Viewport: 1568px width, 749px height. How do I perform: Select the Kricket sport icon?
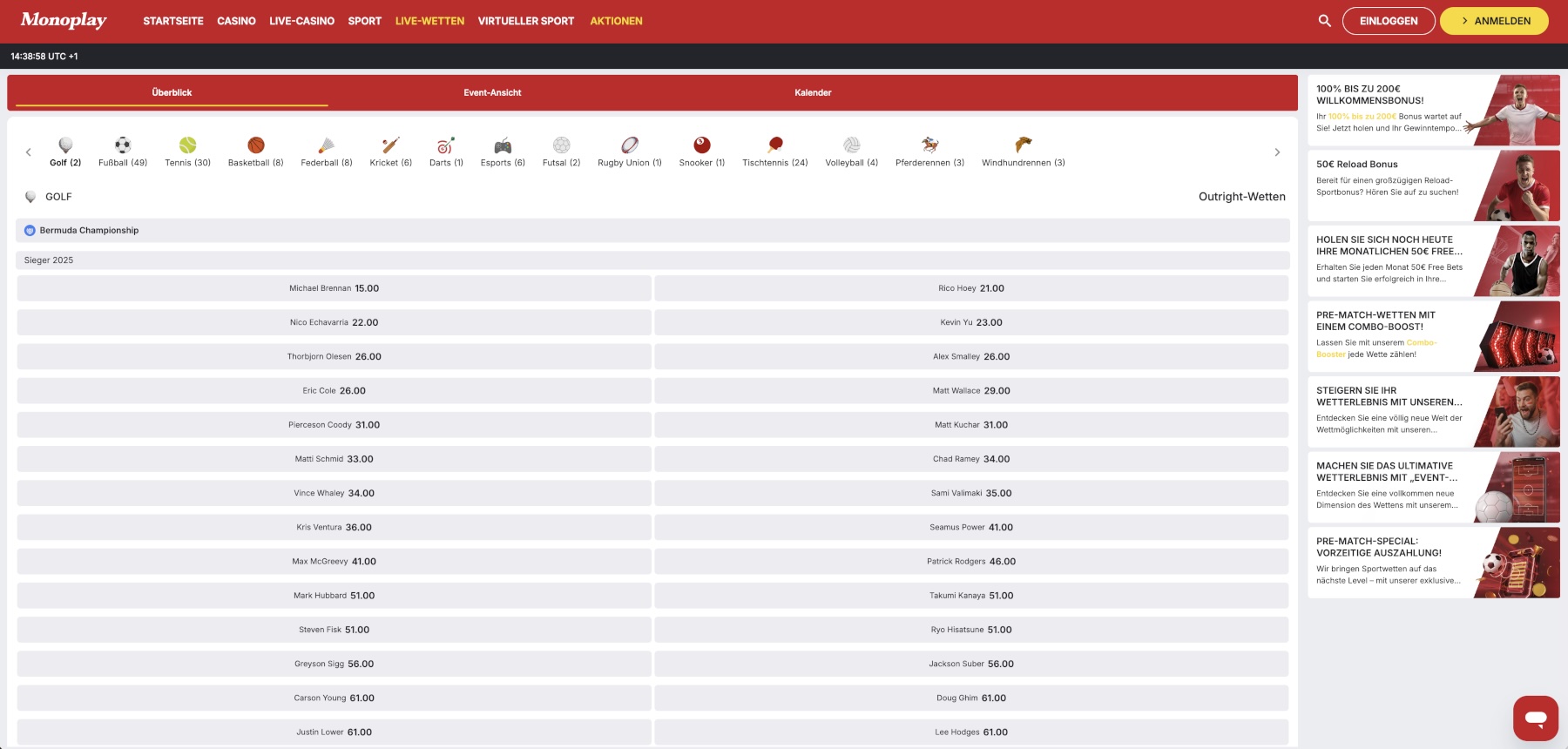pos(391,145)
